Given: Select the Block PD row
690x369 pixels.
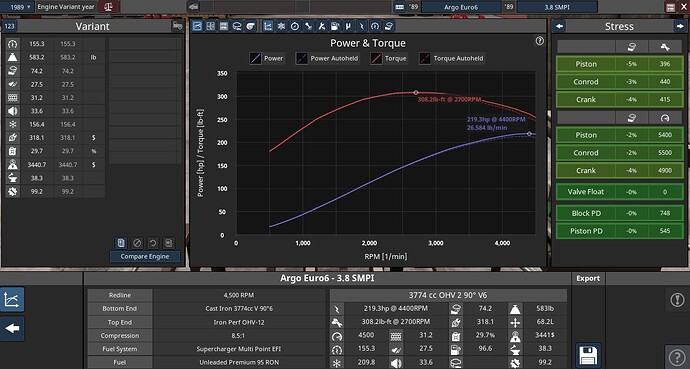Looking at the screenshot, I should (x=620, y=213).
